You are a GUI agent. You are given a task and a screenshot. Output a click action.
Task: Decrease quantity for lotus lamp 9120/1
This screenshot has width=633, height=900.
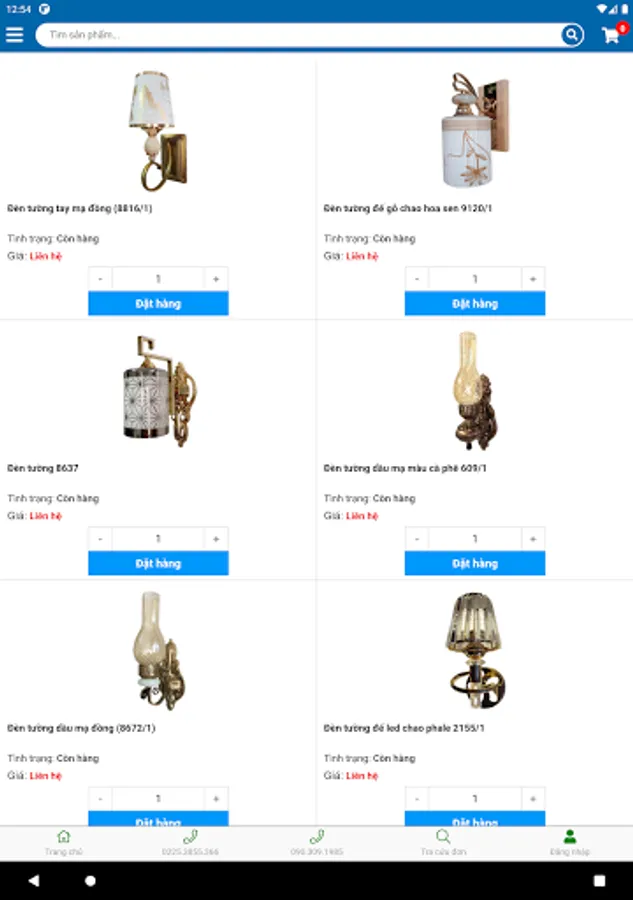pos(417,279)
